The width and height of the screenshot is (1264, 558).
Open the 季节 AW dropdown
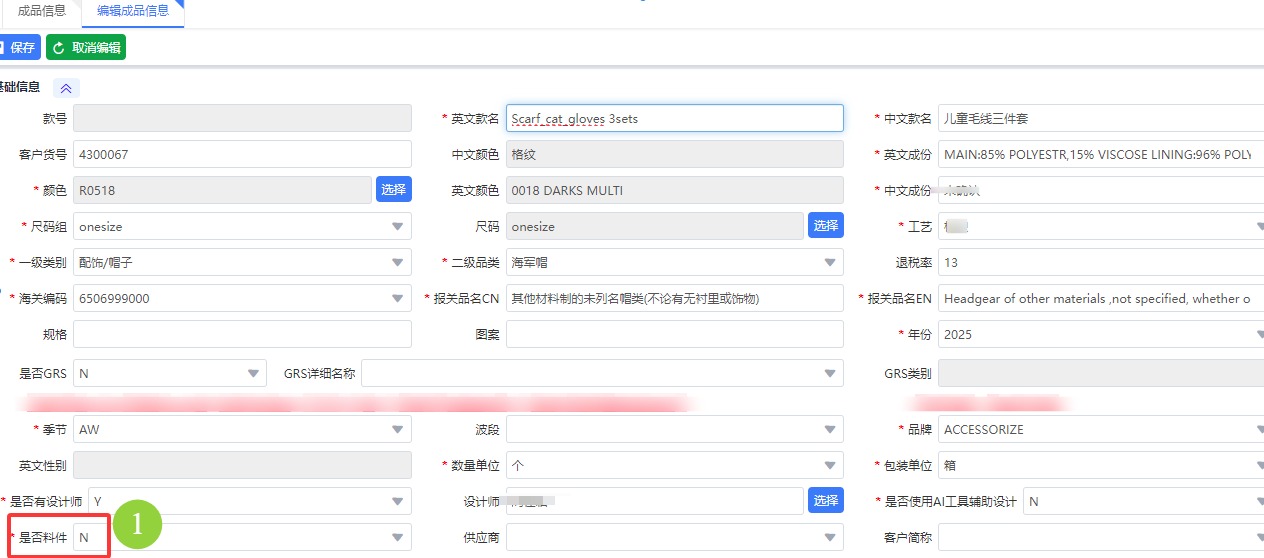[x=398, y=430]
